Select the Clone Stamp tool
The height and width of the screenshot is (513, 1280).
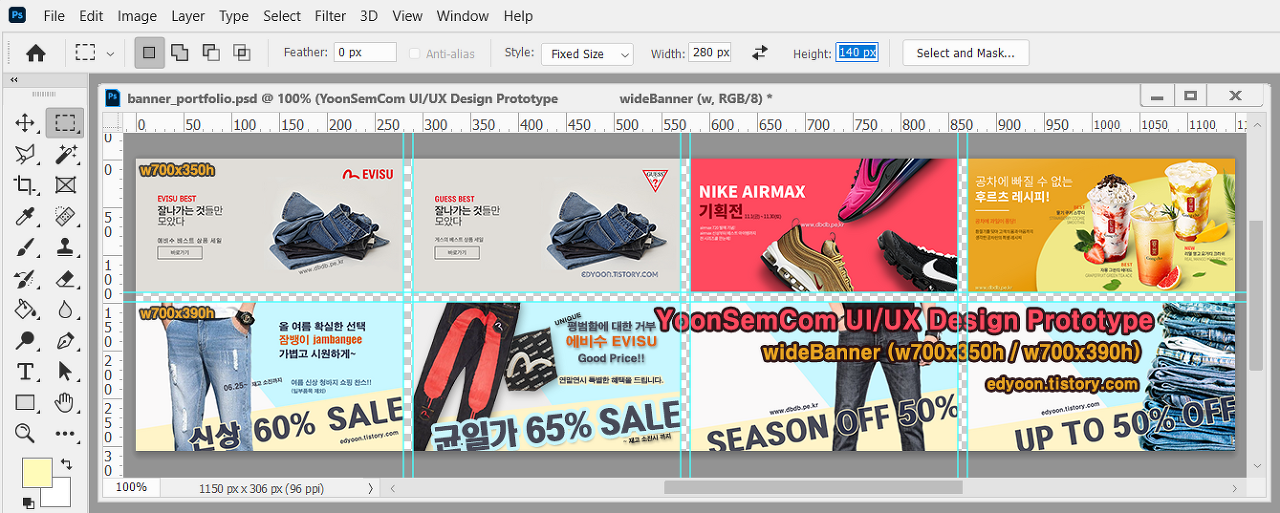coord(65,247)
